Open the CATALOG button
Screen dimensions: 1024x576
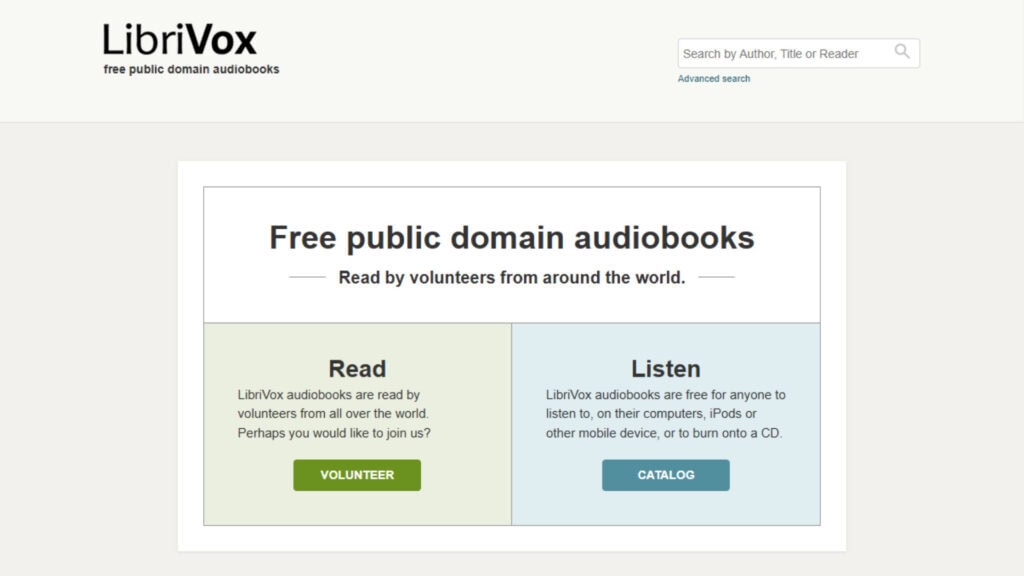click(665, 475)
